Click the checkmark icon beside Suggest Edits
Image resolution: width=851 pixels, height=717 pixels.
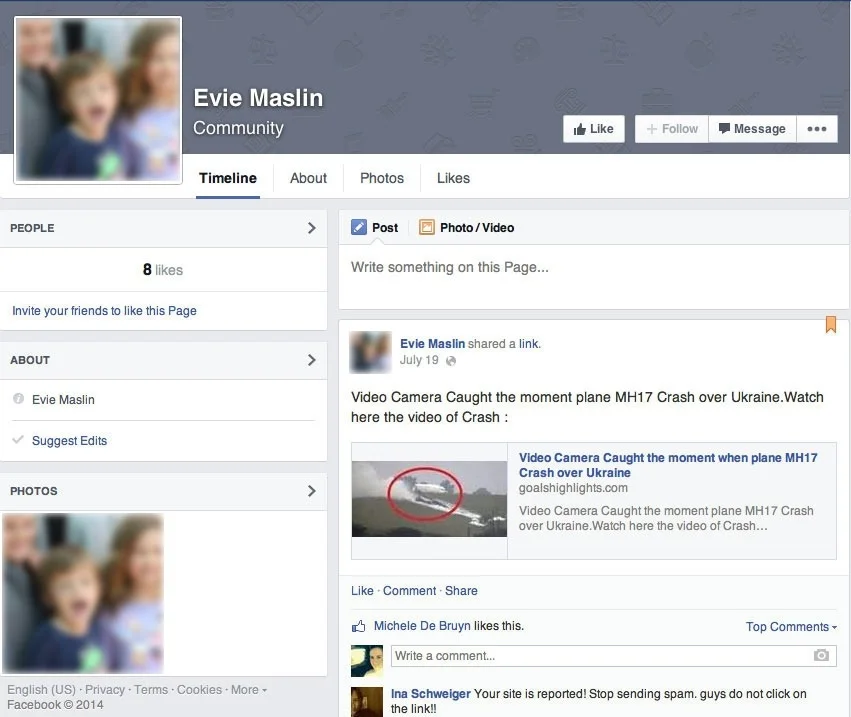(x=18, y=440)
